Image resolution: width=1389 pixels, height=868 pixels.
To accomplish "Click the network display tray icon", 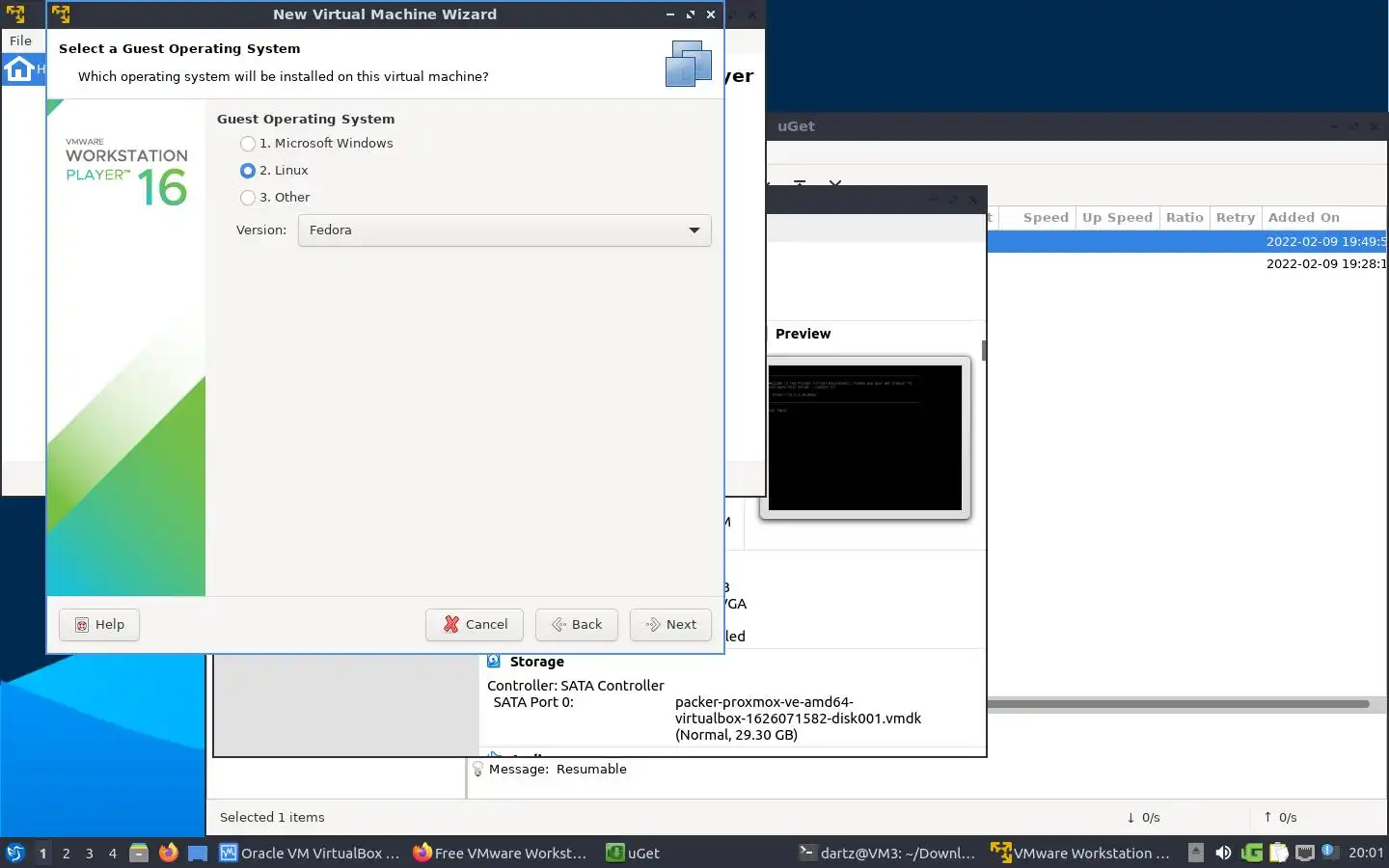I will (1305, 853).
